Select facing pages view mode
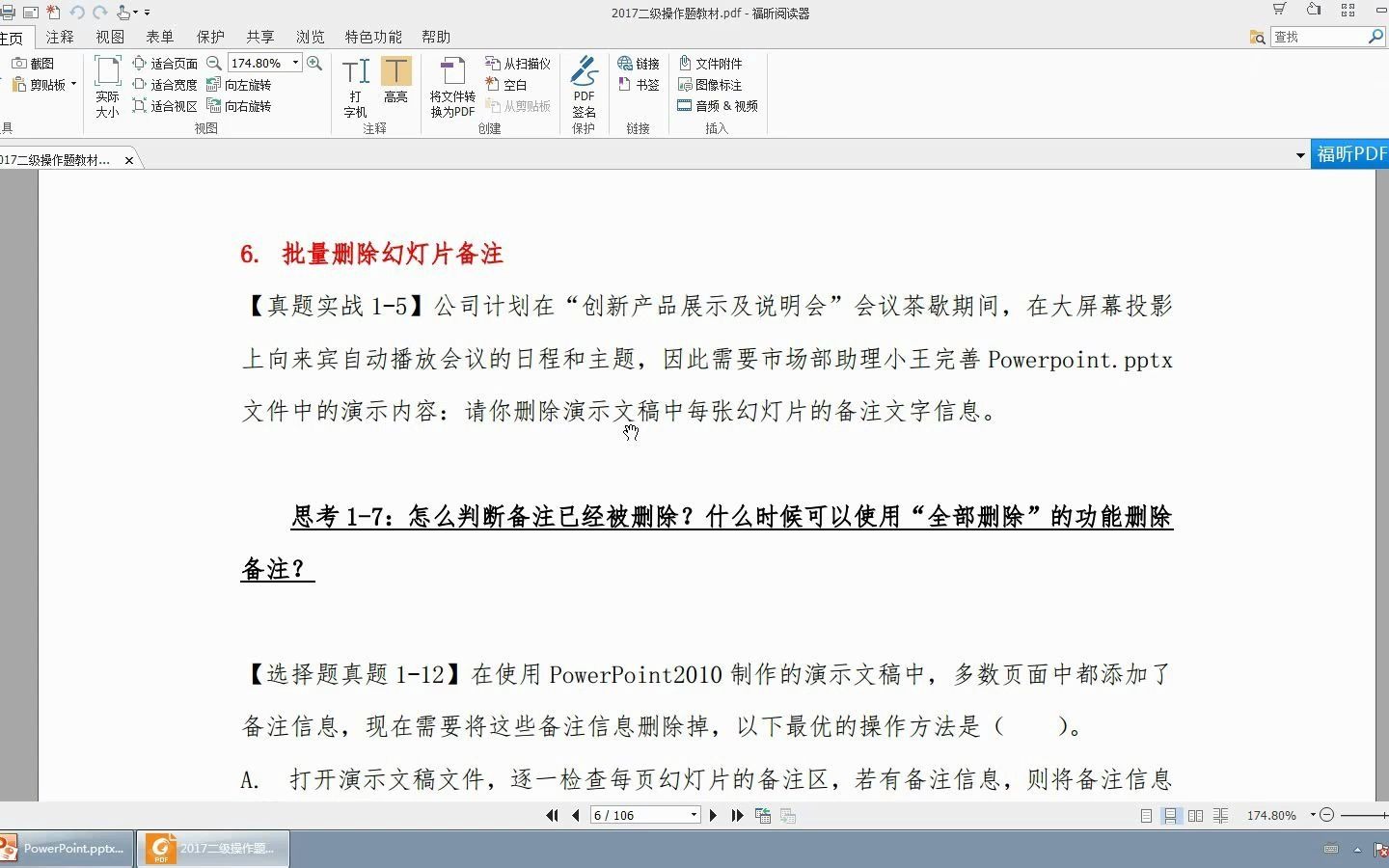The width and height of the screenshot is (1389, 868). tap(1196, 816)
